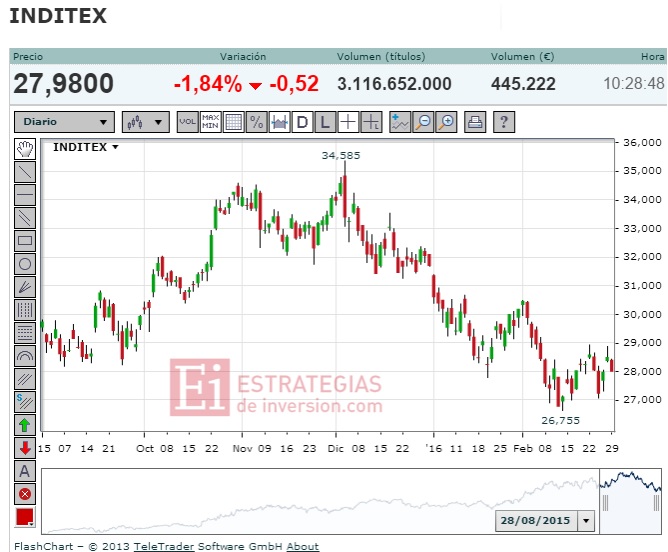Click the 10:28:48 time value
Viewport: 668px width, 552px height.
coord(634,83)
